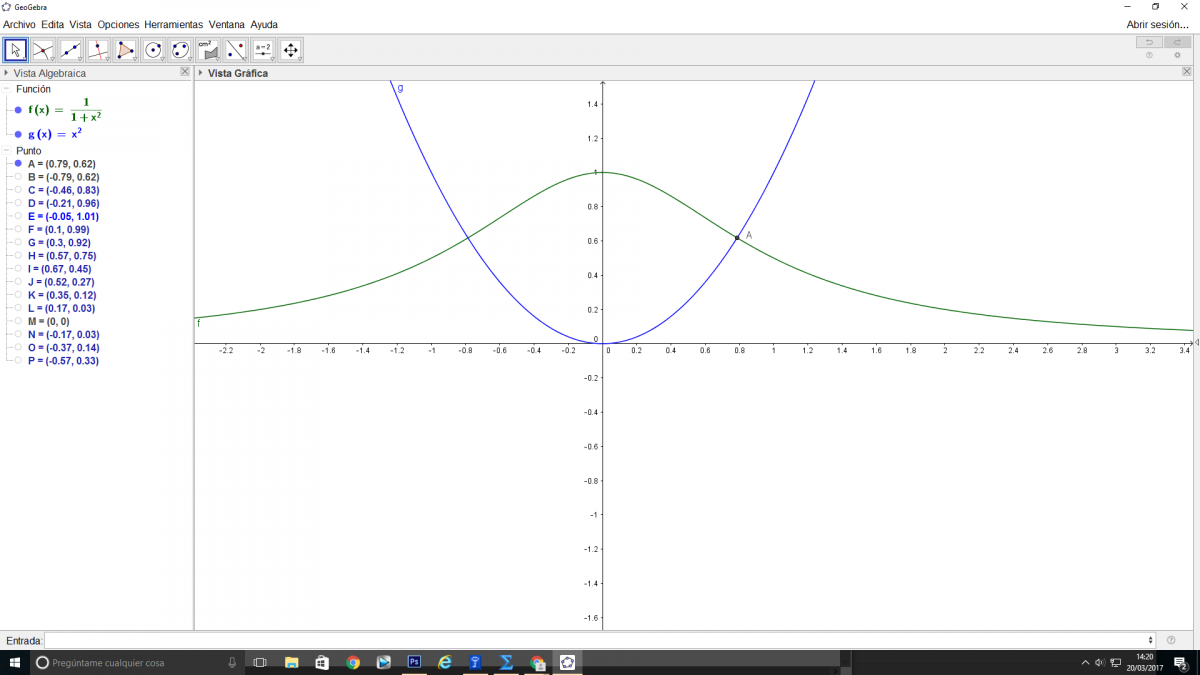Collapse the Punto group in algebra view
1200x675 pixels.
tap(8, 151)
